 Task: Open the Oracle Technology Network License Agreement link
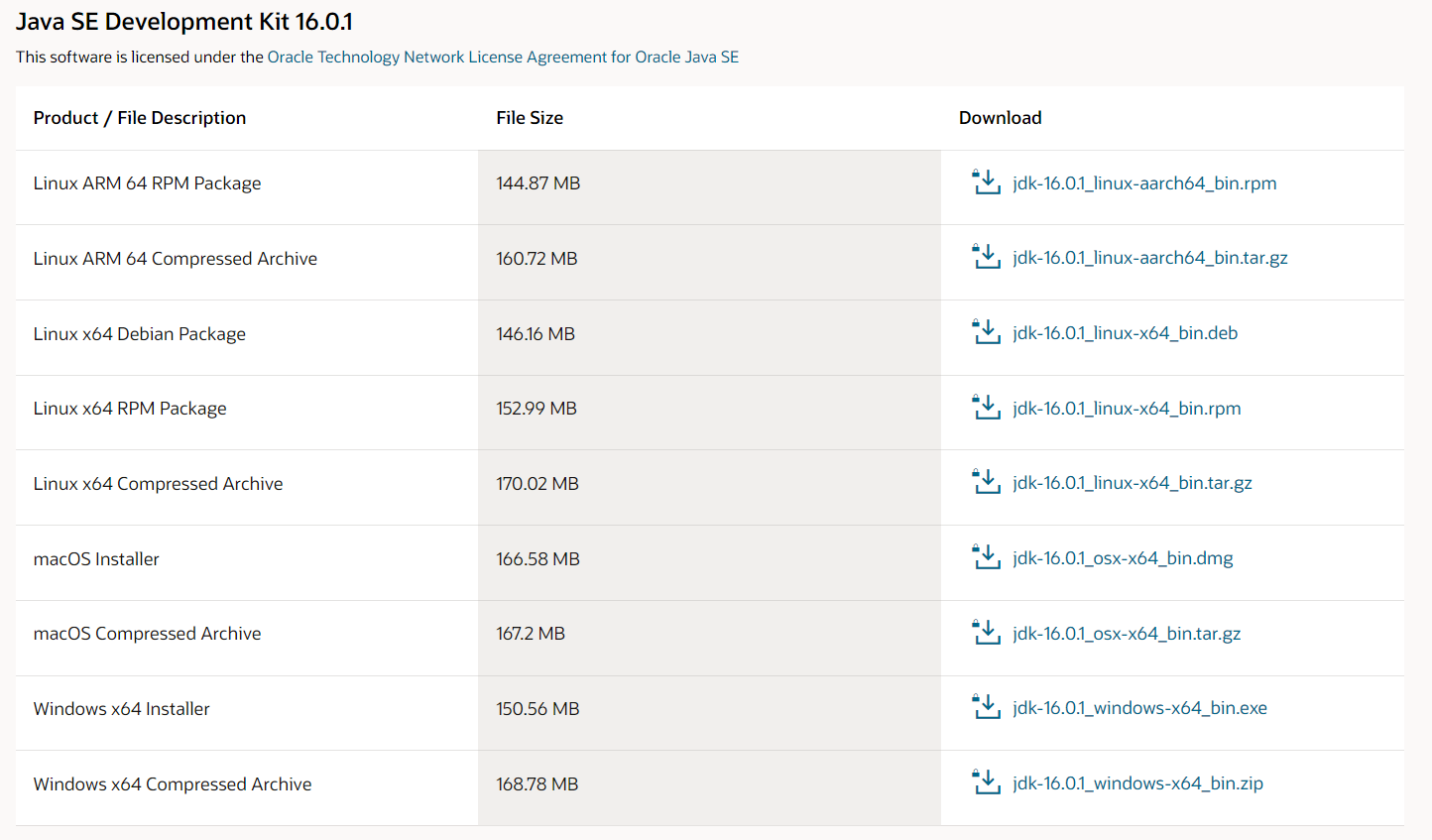pyautogui.click(x=503, y=57)
